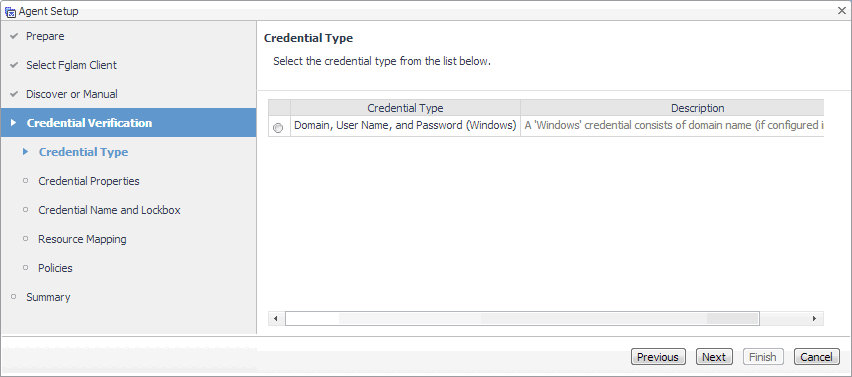
Task: Open the Credential Name and Lockbox step
Action: [109, 210]
